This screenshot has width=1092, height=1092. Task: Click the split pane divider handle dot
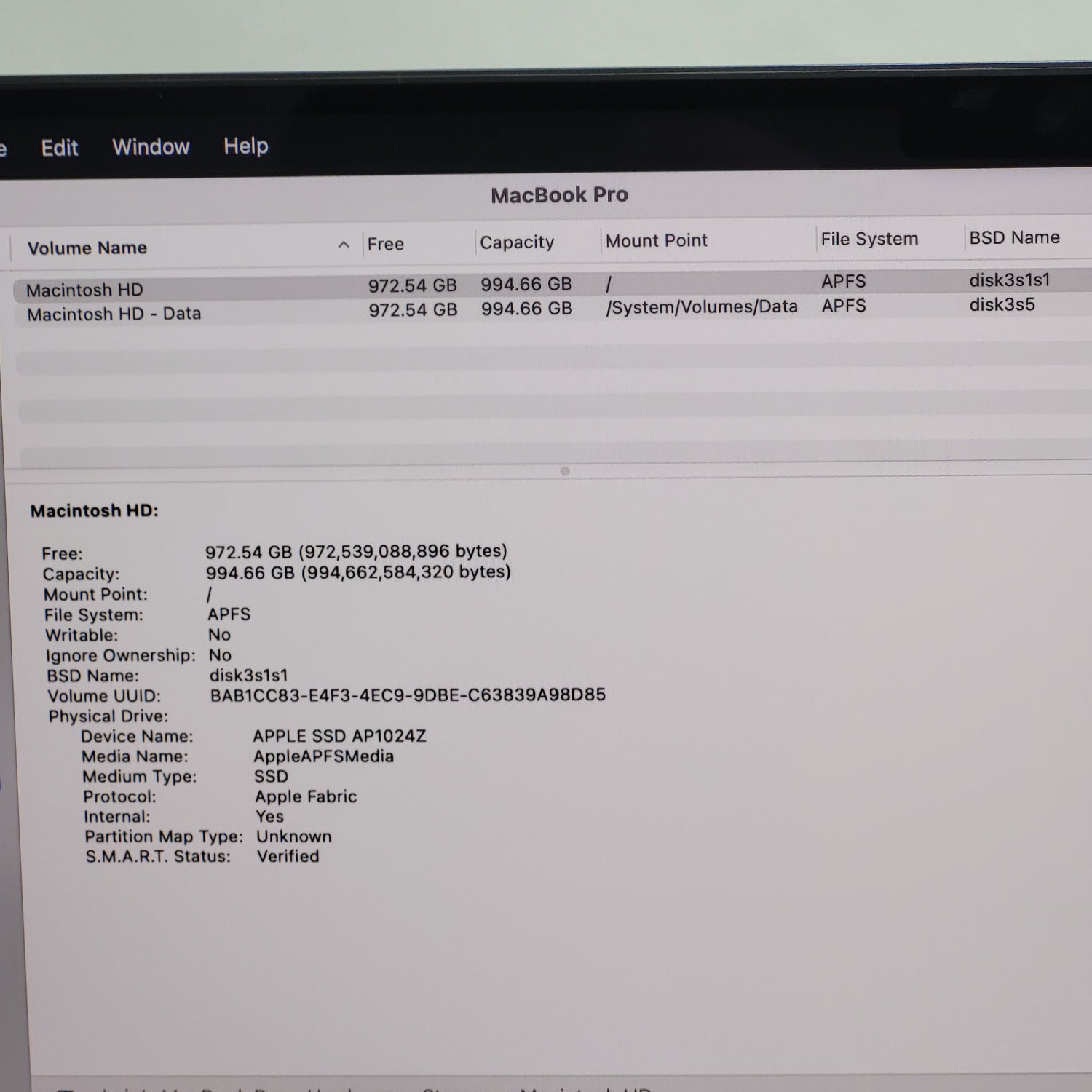(565, 472)
